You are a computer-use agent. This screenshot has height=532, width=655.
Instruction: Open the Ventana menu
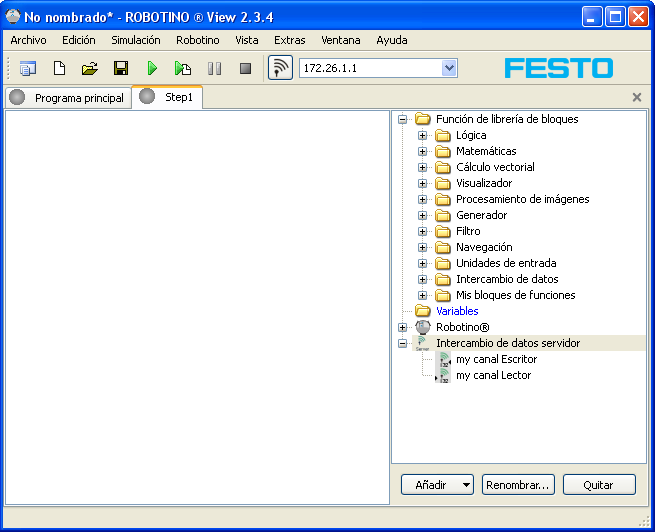click(340, 40)
